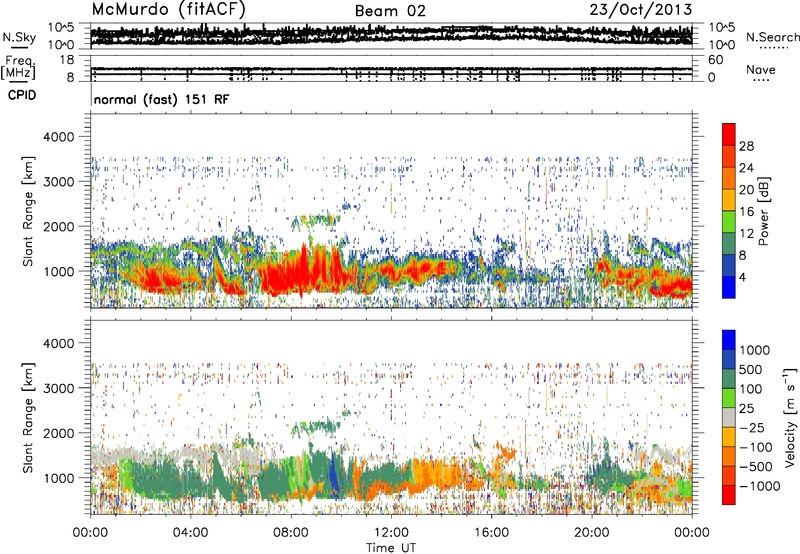The width and height of the screenshot is (800, 554).
Task: Click blue top segment of Velocity colorbar
Action: coord(729,340)
